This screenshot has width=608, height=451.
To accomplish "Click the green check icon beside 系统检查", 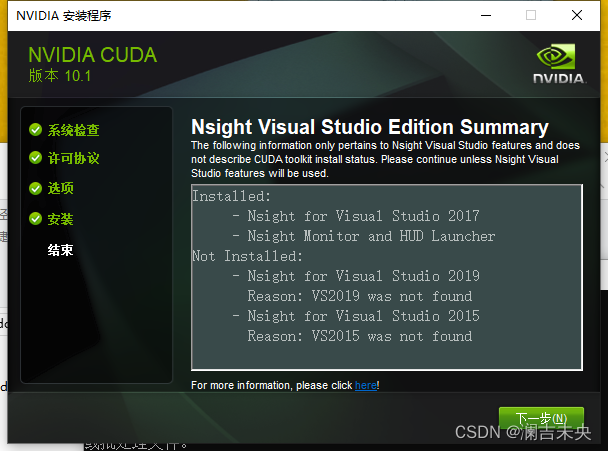I will [35, 130].
